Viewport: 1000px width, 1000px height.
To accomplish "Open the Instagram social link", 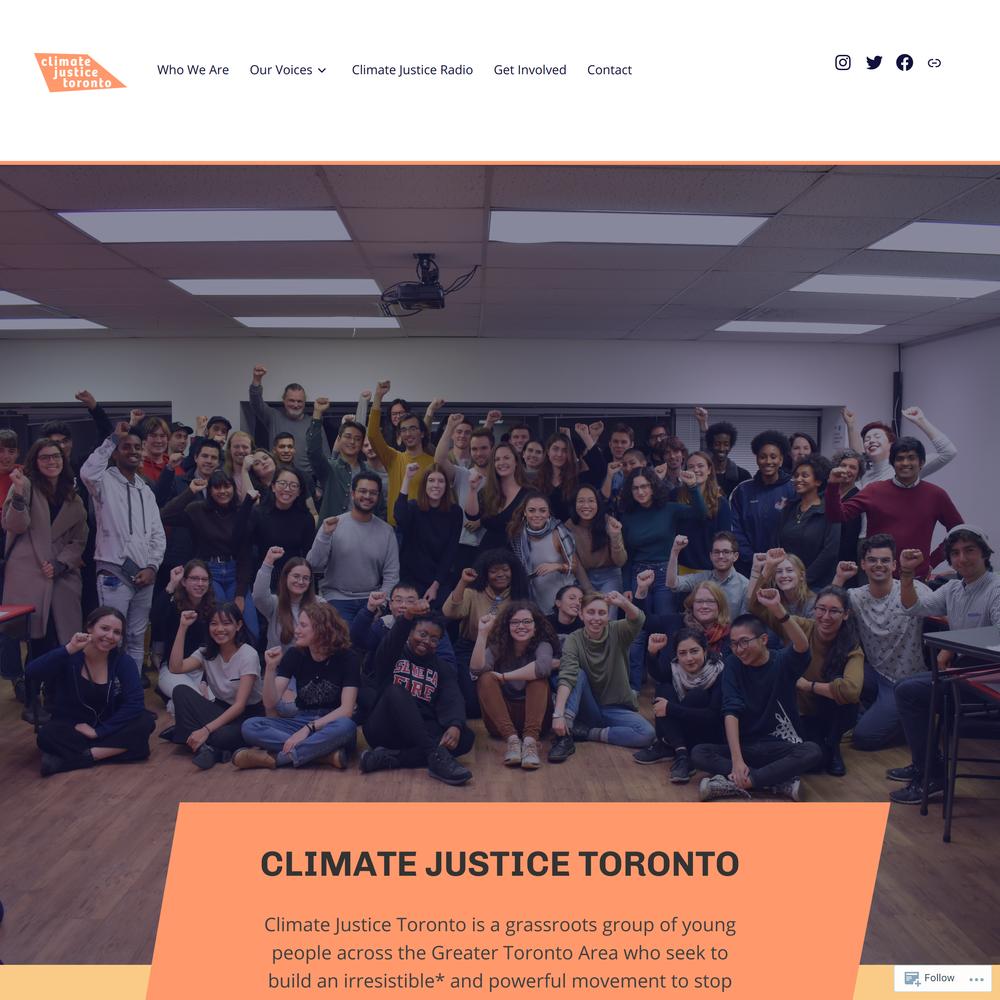I will [842, 62].
